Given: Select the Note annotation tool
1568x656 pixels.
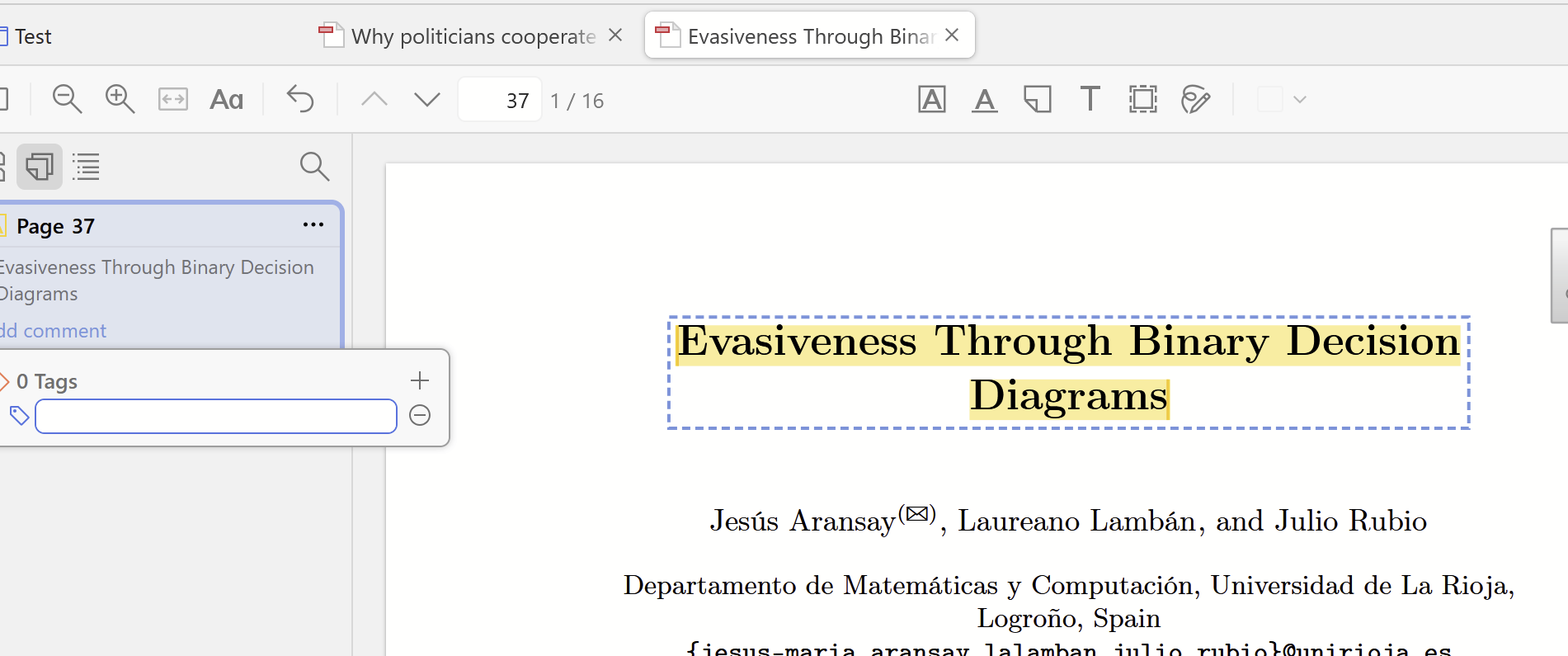Looking at the screenshot, I should [1038, 100].
